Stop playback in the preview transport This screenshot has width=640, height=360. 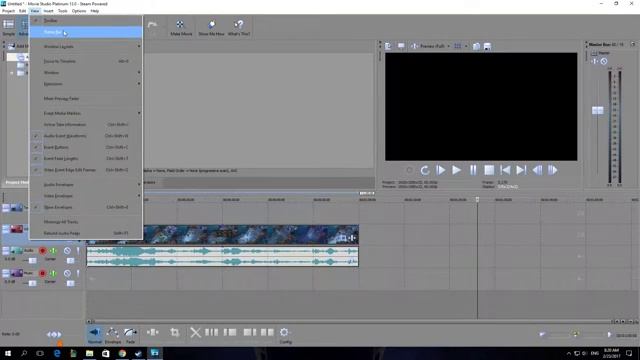click(489, 170)
